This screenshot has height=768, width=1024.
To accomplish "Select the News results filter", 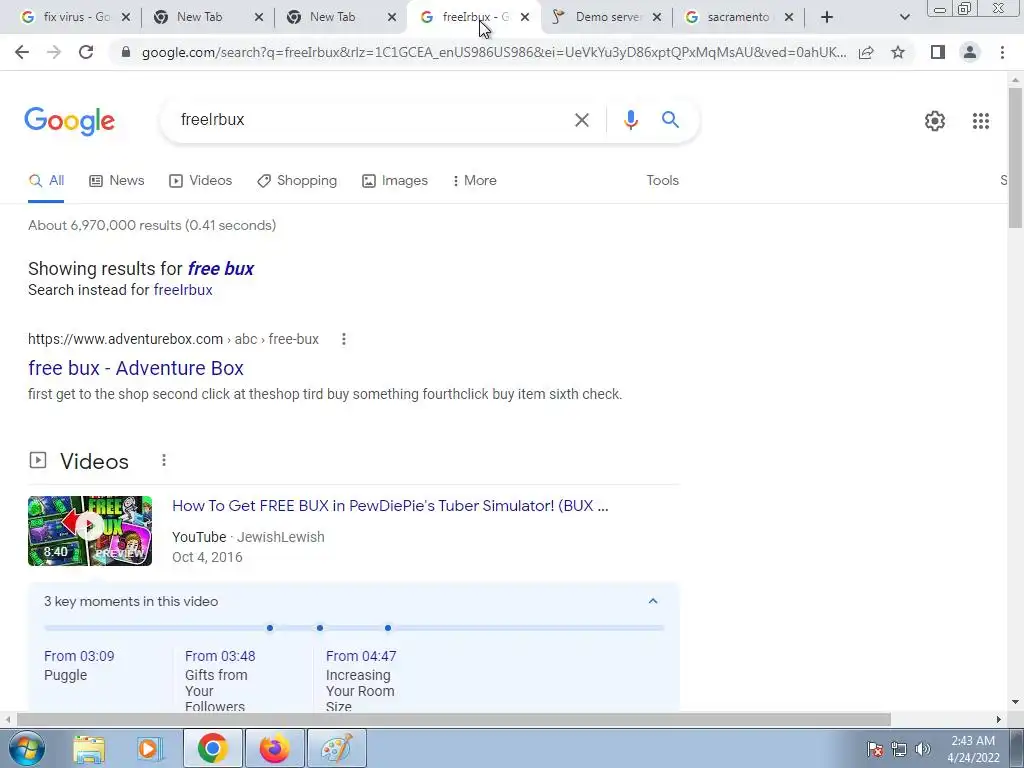I will pos(117,180).
